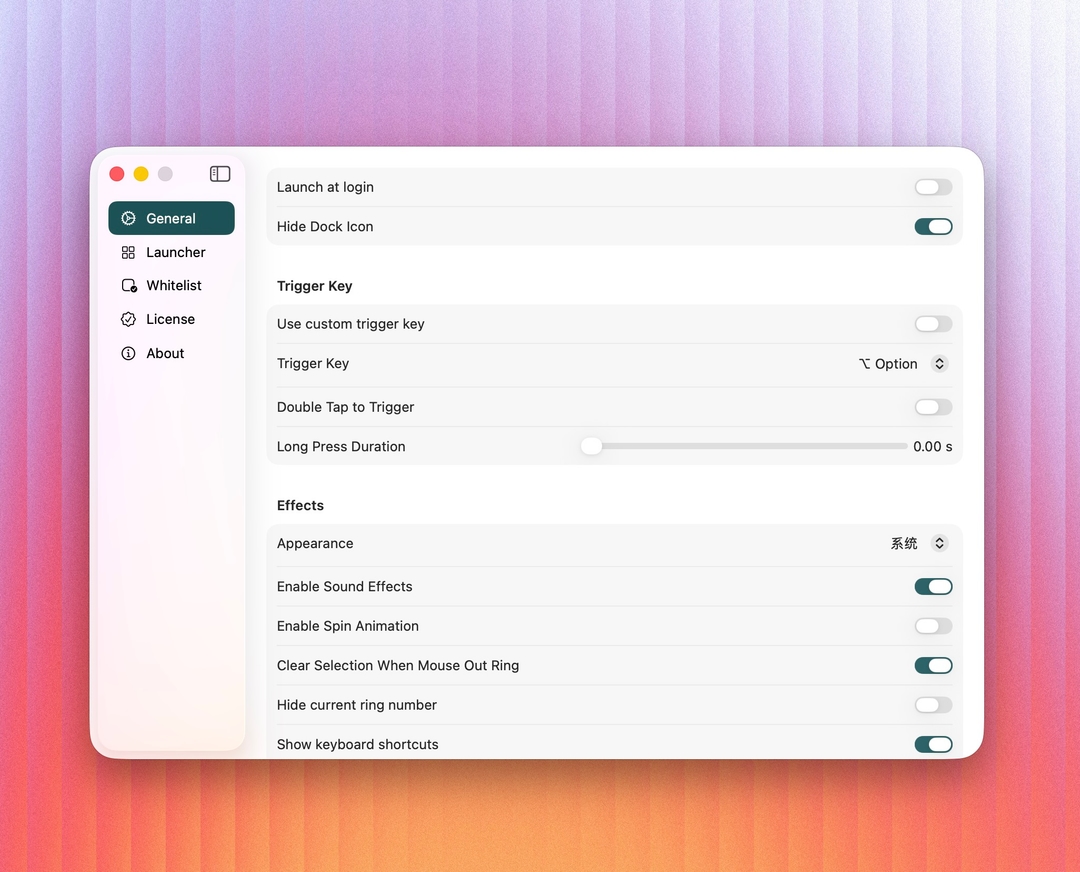The width and height of the screenshot is (1080, 872).
Task: Disable Clear Selection When Mouse Out Ring
Action: 933,665
